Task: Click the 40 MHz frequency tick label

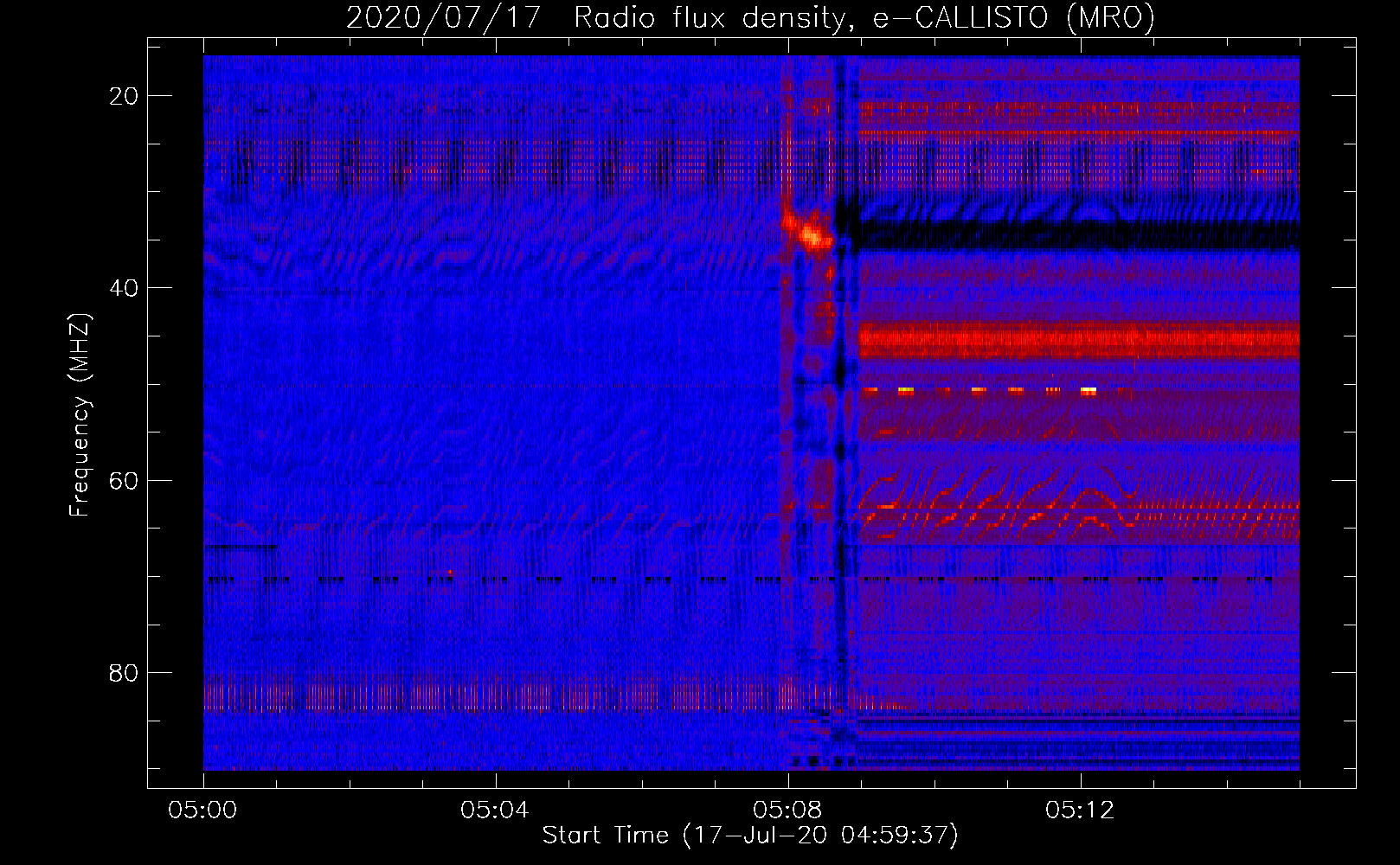Action: pos(124,288)
